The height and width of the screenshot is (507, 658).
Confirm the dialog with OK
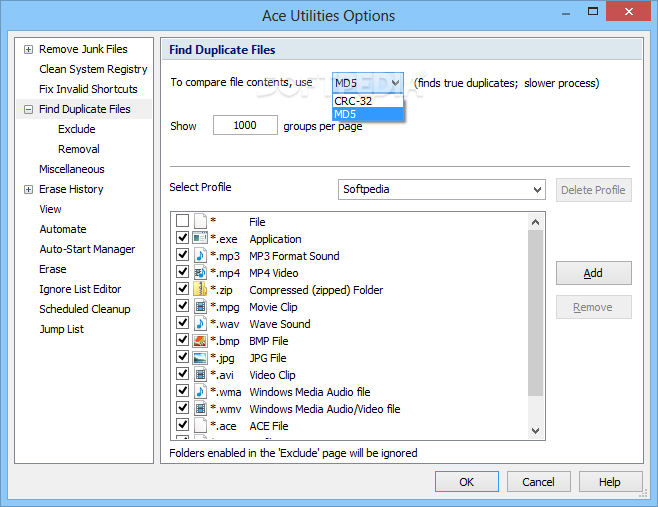point(467,481)
